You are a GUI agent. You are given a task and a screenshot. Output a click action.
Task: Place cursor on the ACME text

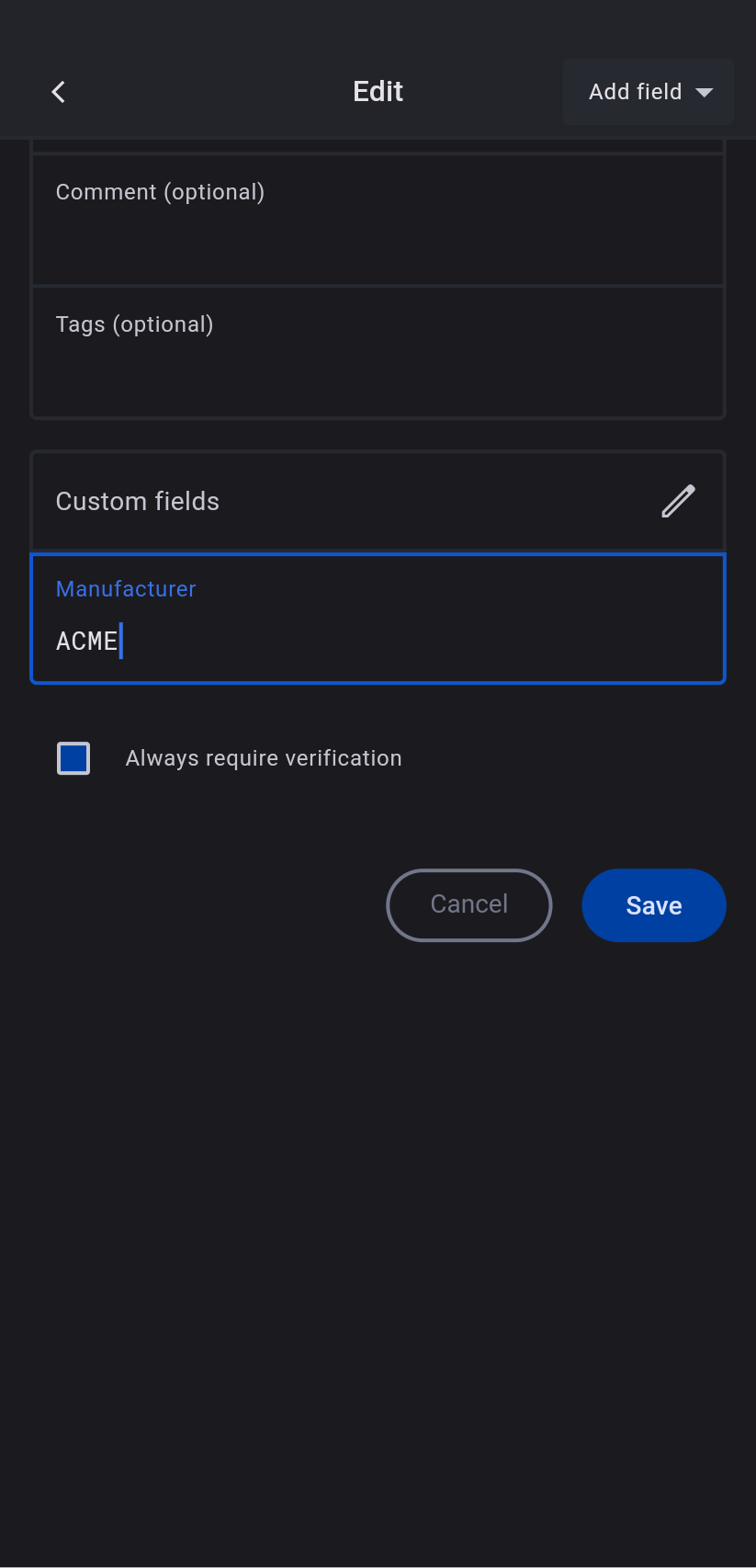pos(86,641)
